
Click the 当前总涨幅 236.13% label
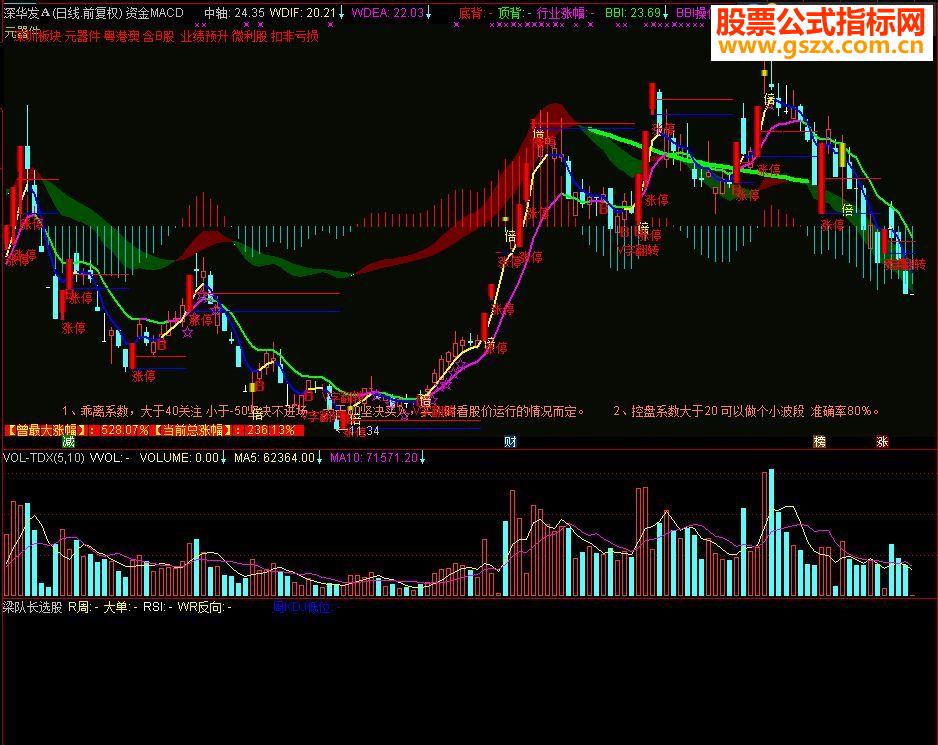229,430
